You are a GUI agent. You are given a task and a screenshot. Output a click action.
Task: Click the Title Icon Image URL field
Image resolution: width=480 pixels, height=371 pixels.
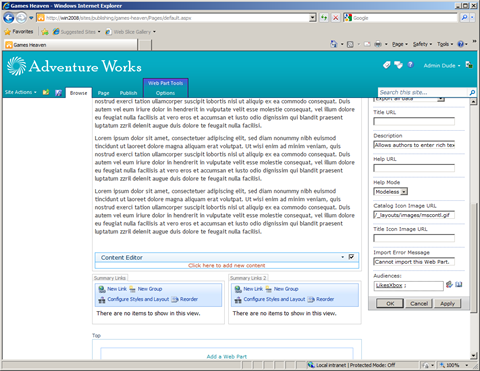(x=414, y=238)
